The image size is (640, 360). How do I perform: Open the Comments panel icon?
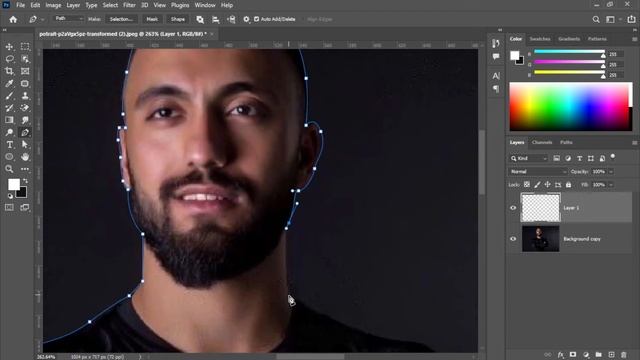click(x=496, y=56)
